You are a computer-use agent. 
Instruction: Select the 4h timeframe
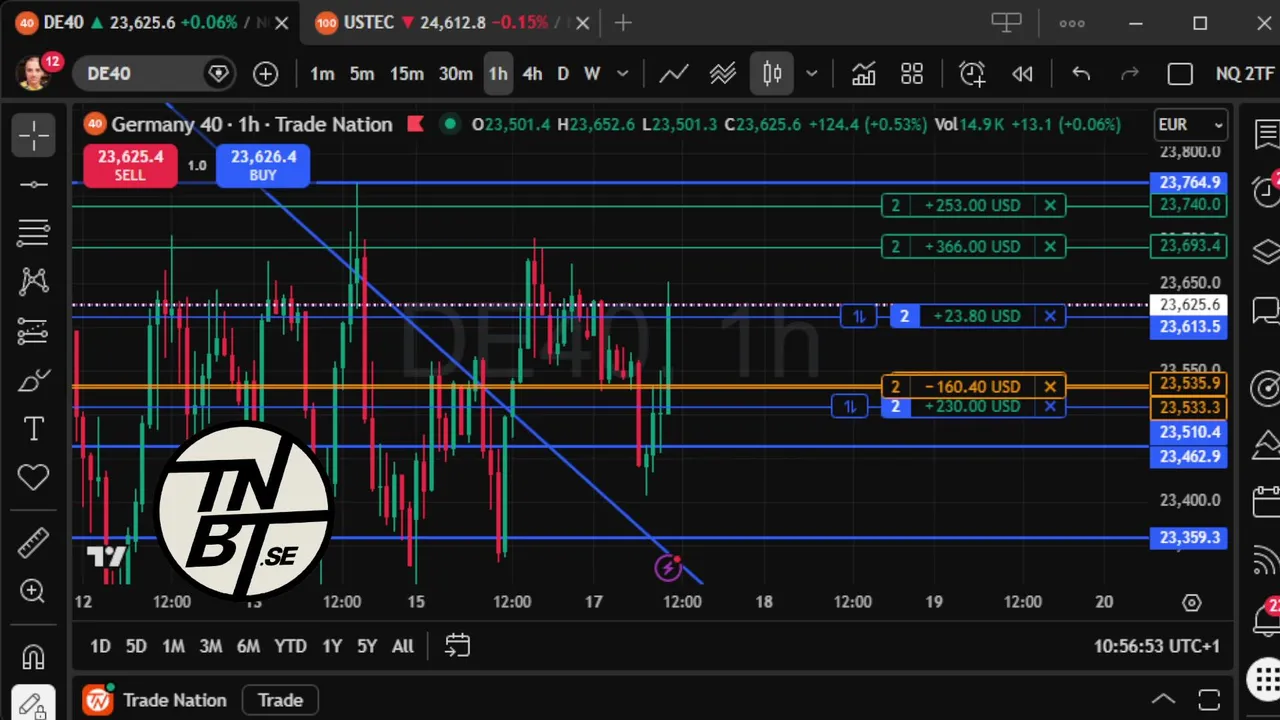[x=532, y=73]
